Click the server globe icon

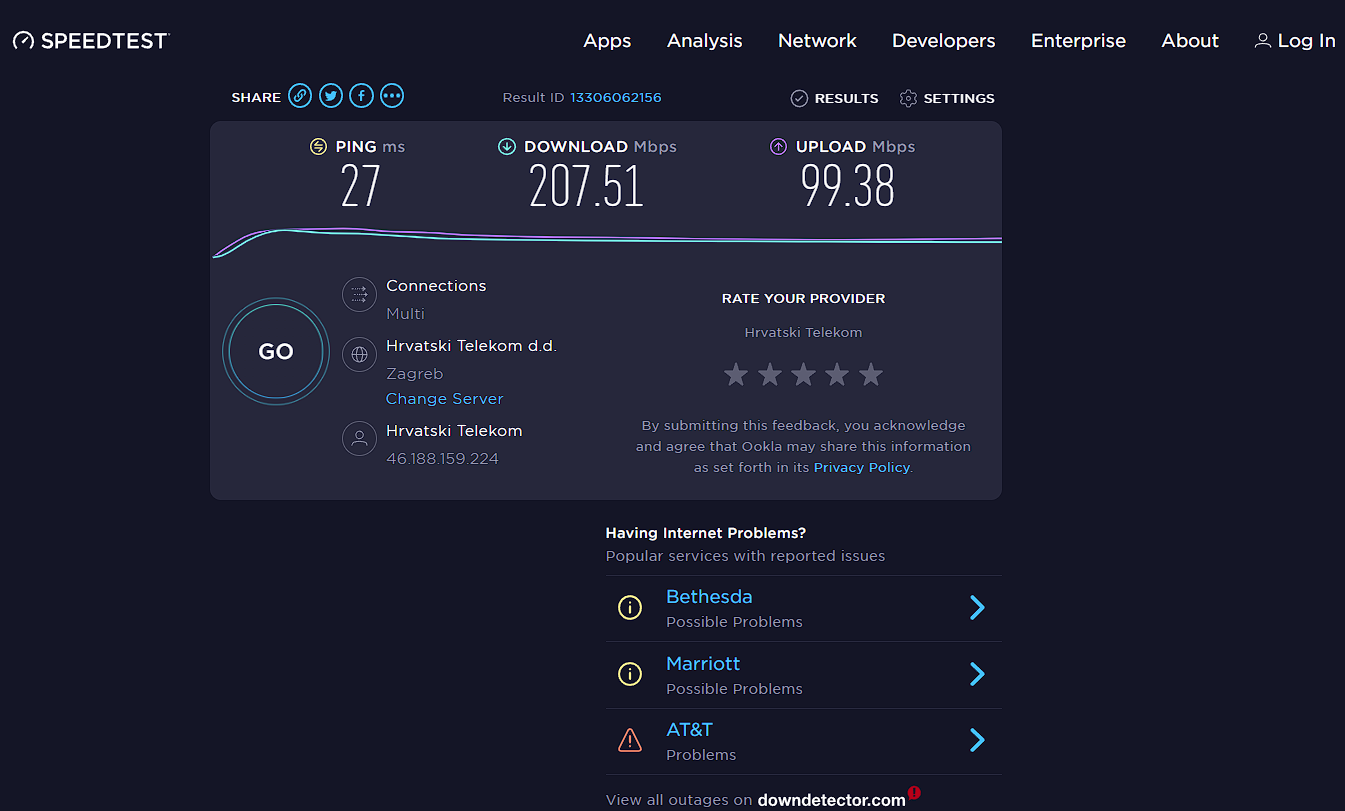359,355
